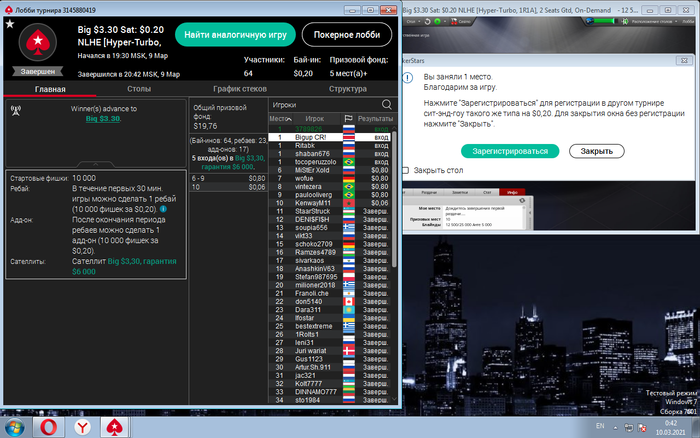This screenshot has height=438, width=700.
Task: Click Brazil flag next to tocoperuzzolo
Action: (349, 162)
